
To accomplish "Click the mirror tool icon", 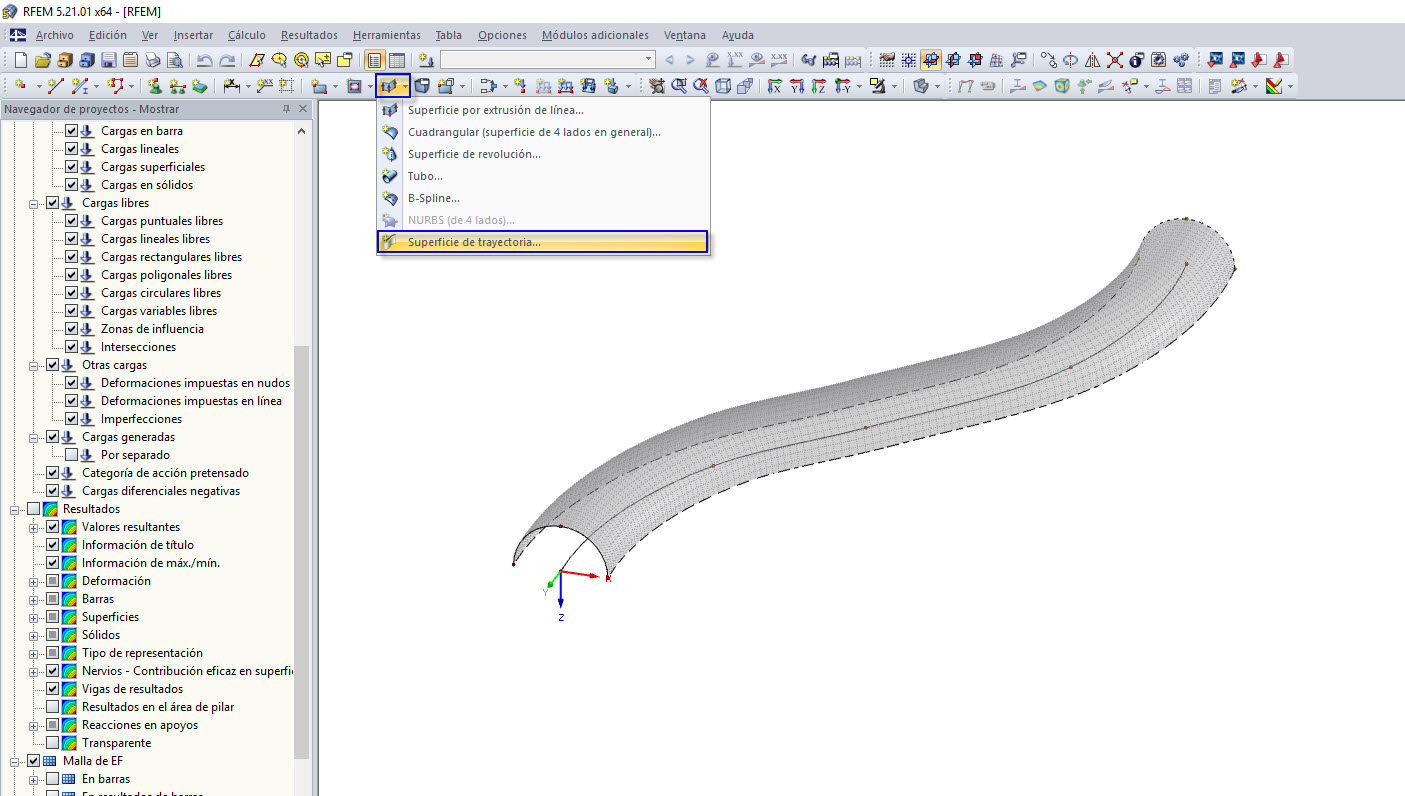I will [1092, 60].
